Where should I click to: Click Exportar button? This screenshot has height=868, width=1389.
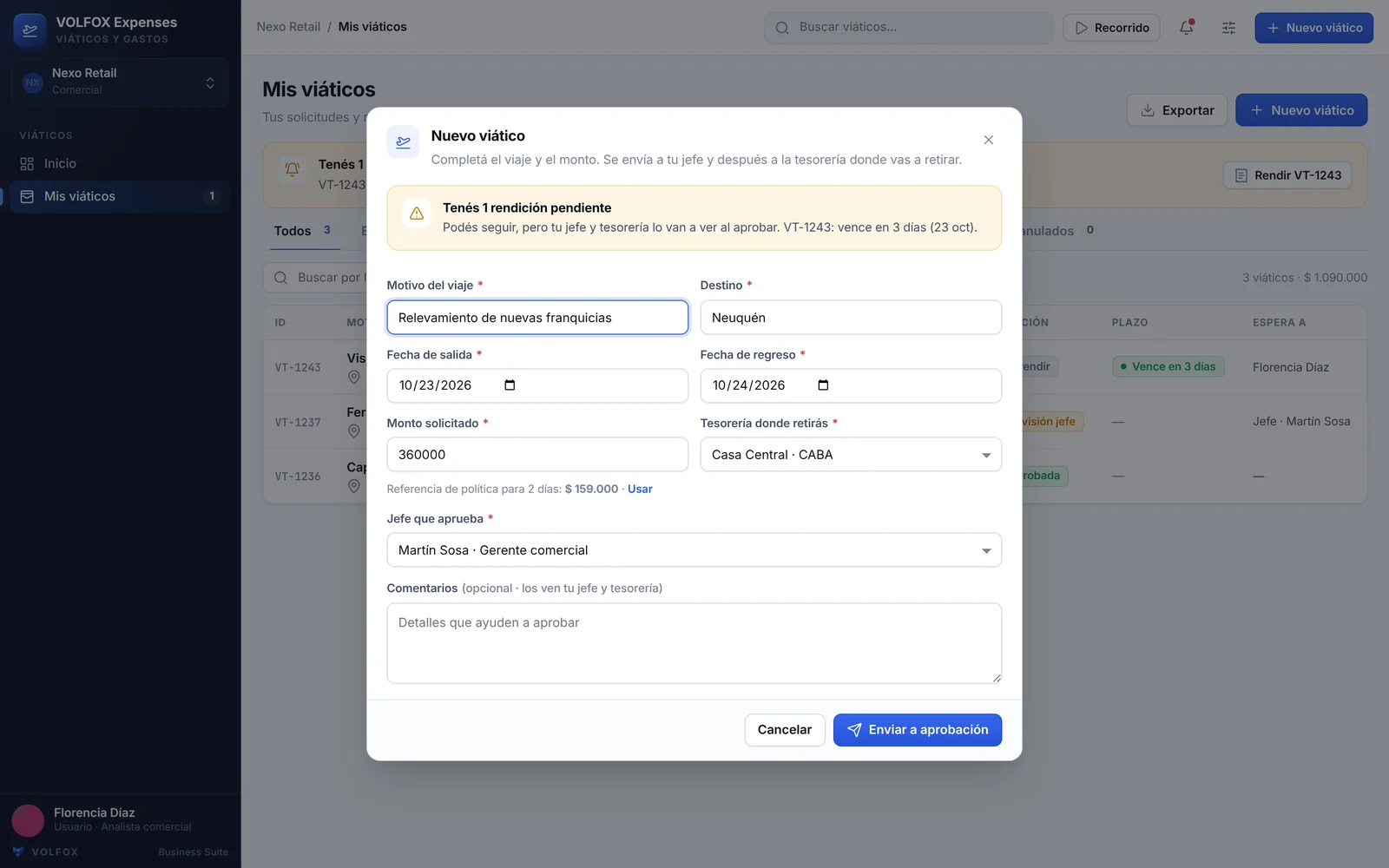[x=1176, y=110]
